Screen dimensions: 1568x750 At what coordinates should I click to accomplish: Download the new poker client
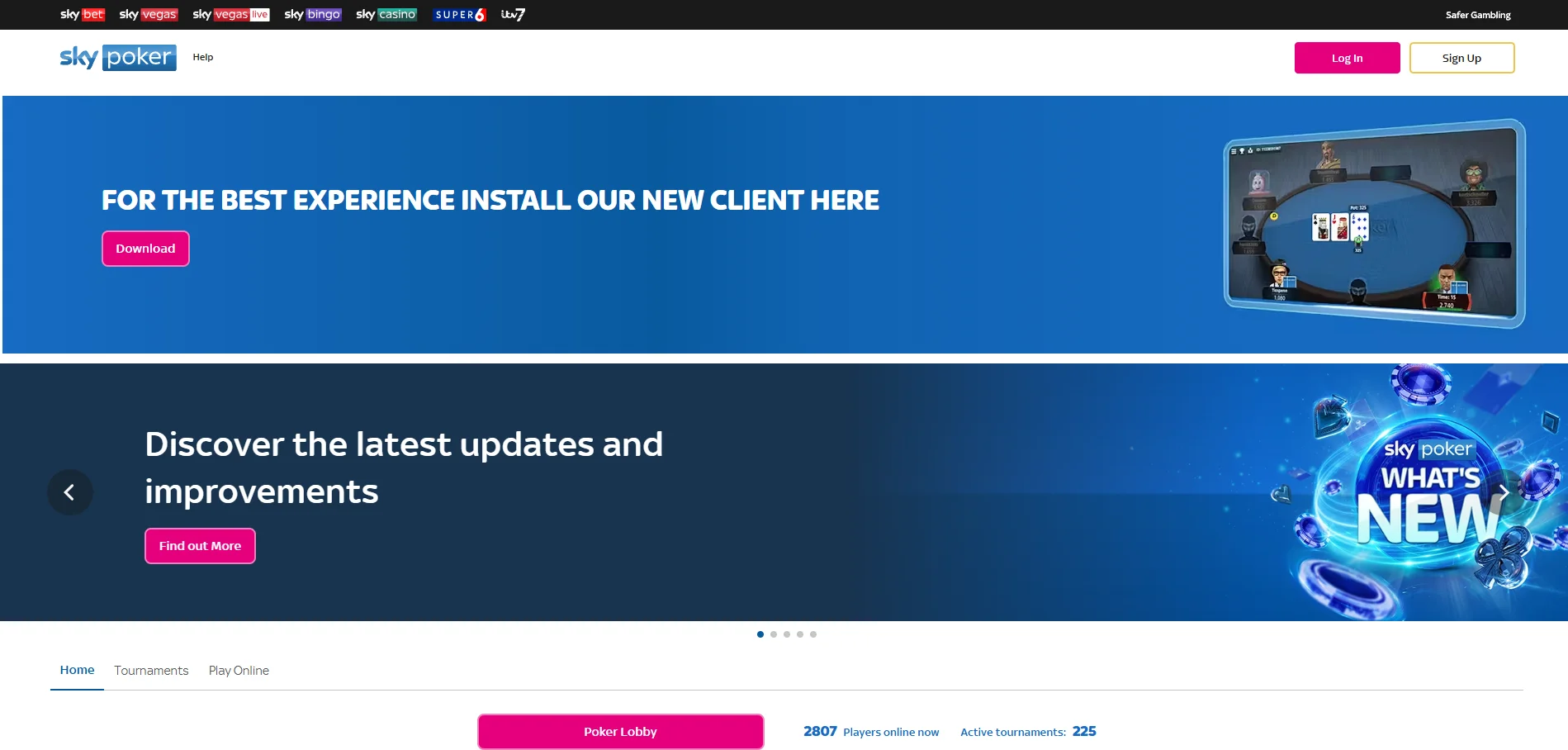click(x=145, y=249)
